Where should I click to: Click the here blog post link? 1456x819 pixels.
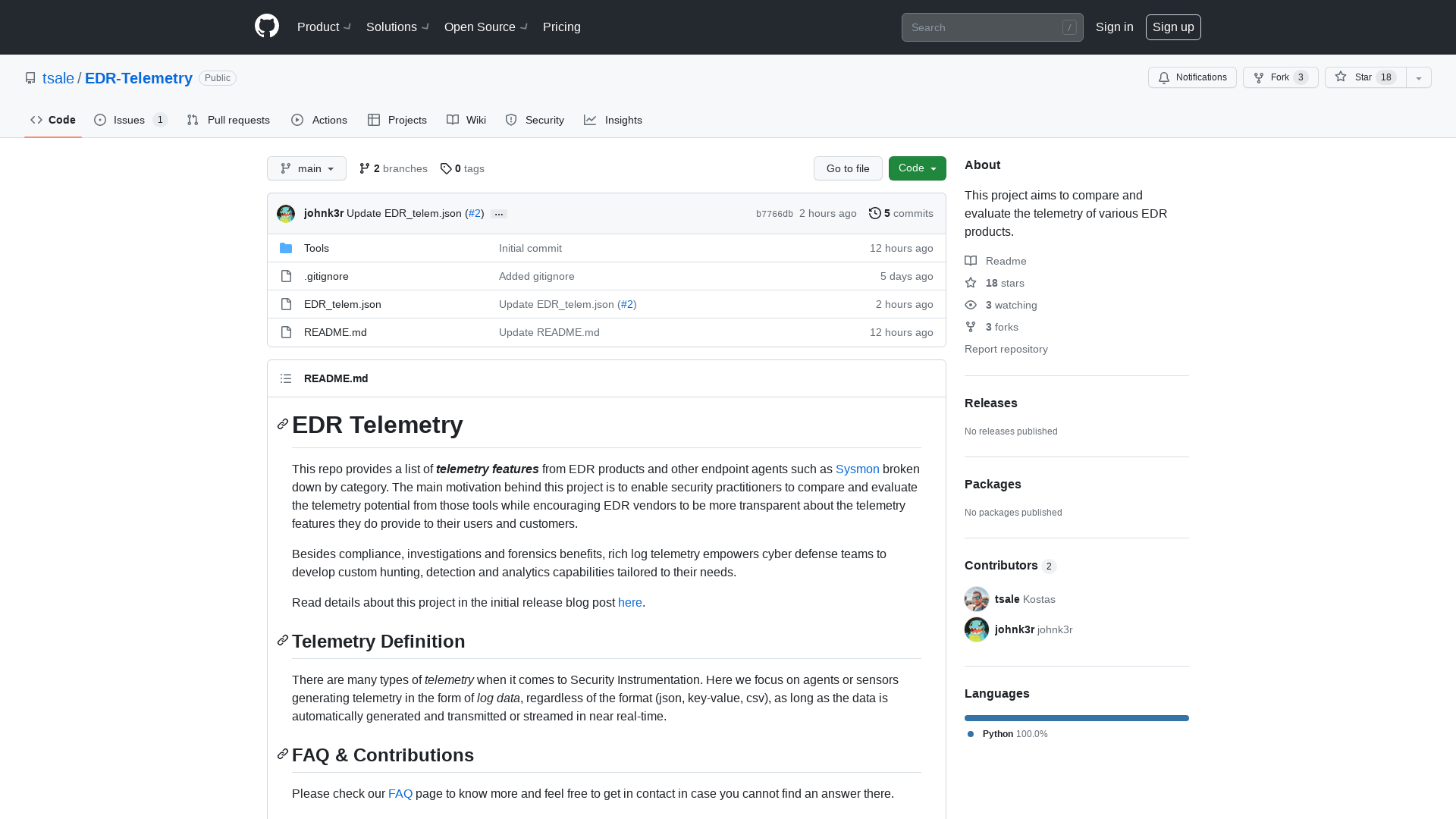[630, 602]
